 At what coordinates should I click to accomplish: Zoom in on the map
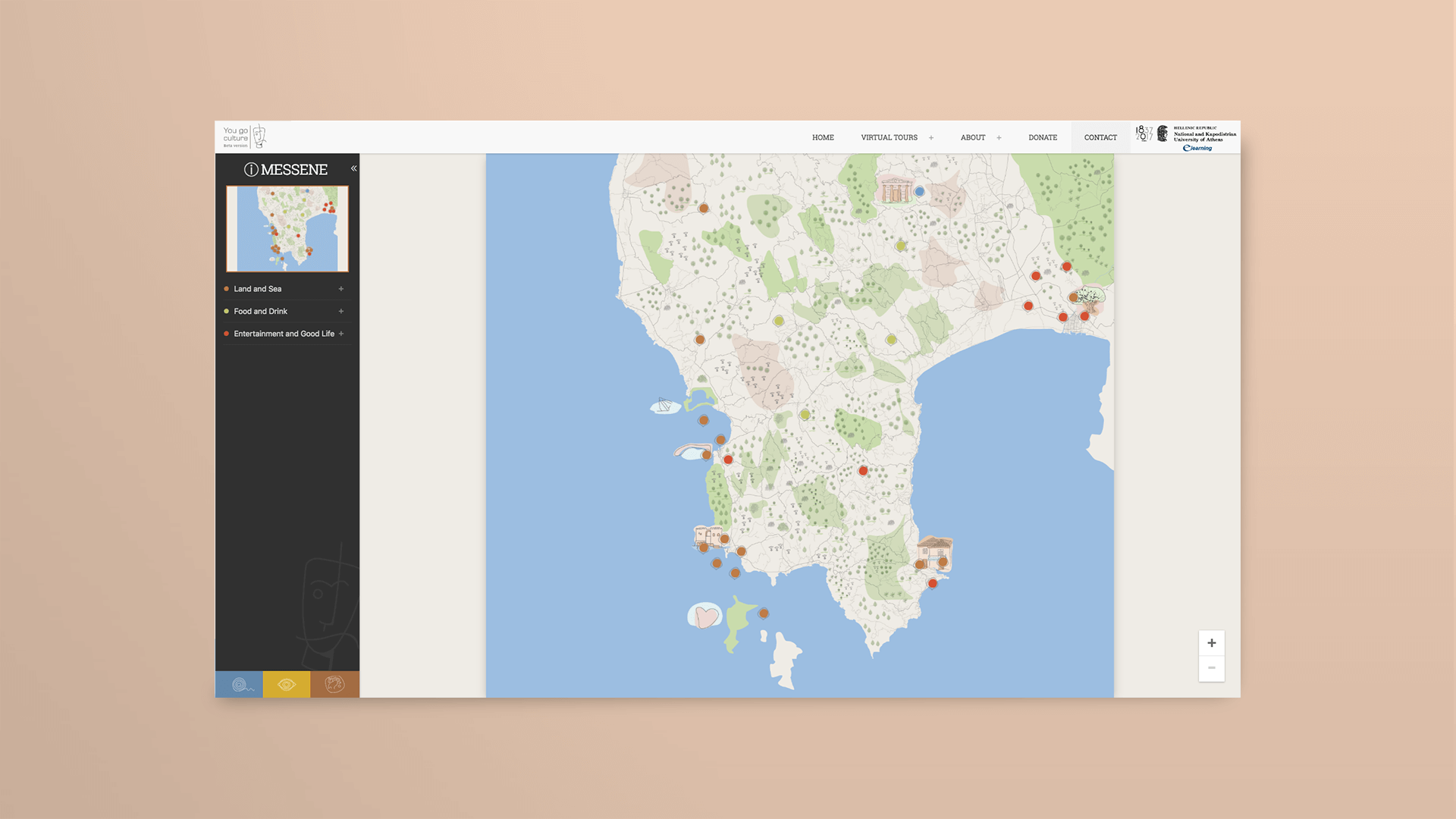pos(1211,643)
